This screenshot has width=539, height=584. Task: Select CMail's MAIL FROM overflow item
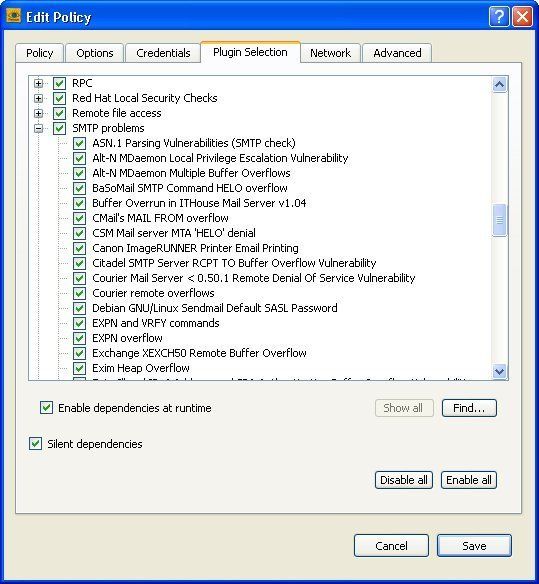click(160, 218)
